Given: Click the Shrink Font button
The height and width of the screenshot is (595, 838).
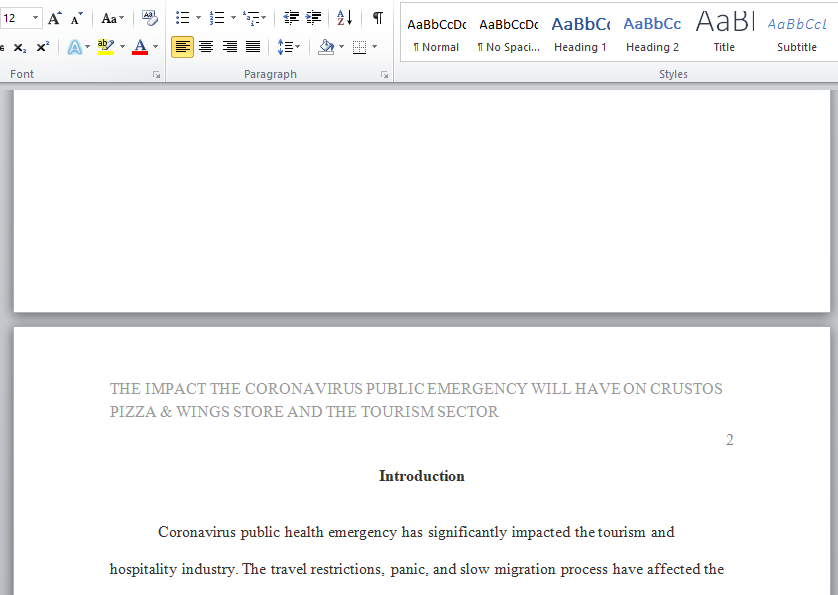Looking at the screenshot, I should coord(77,19).
